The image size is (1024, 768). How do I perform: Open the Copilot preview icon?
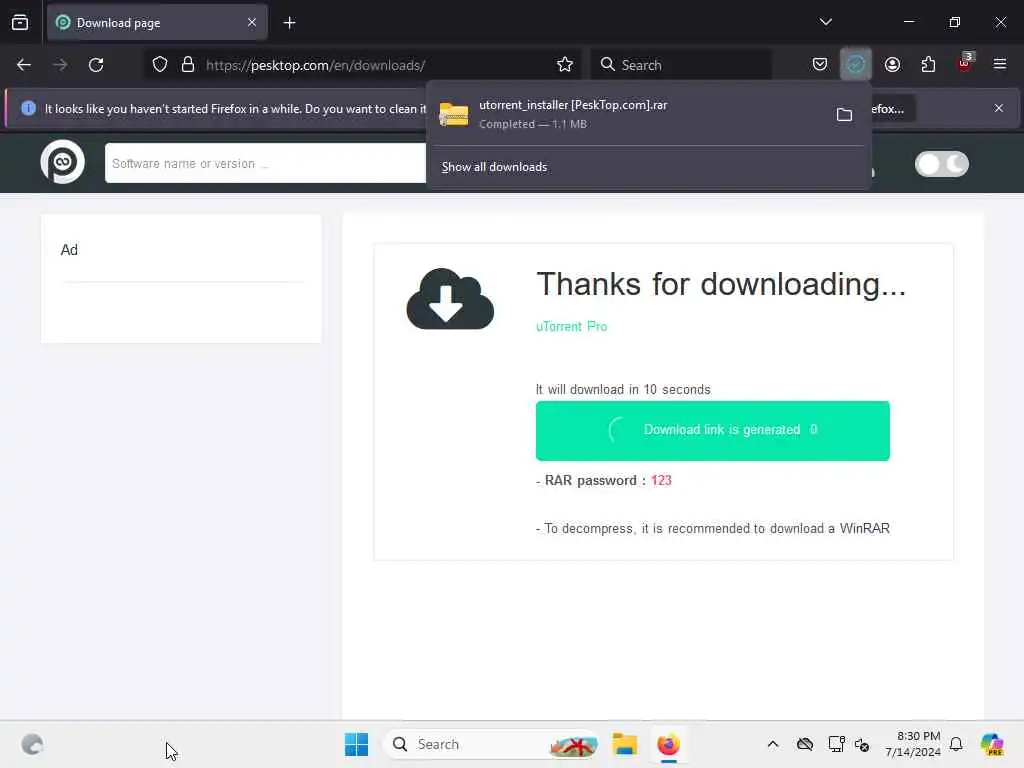[x=992, y=744]
